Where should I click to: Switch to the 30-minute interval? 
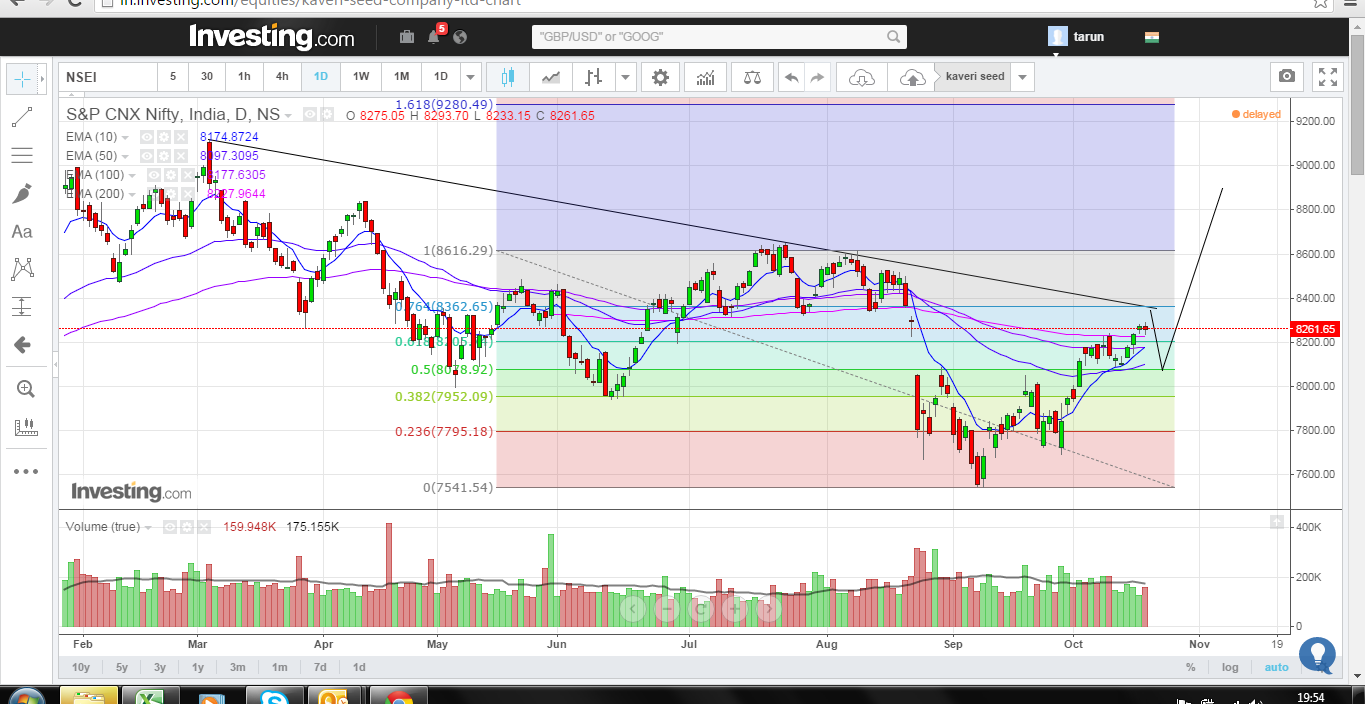pos(206,77)
